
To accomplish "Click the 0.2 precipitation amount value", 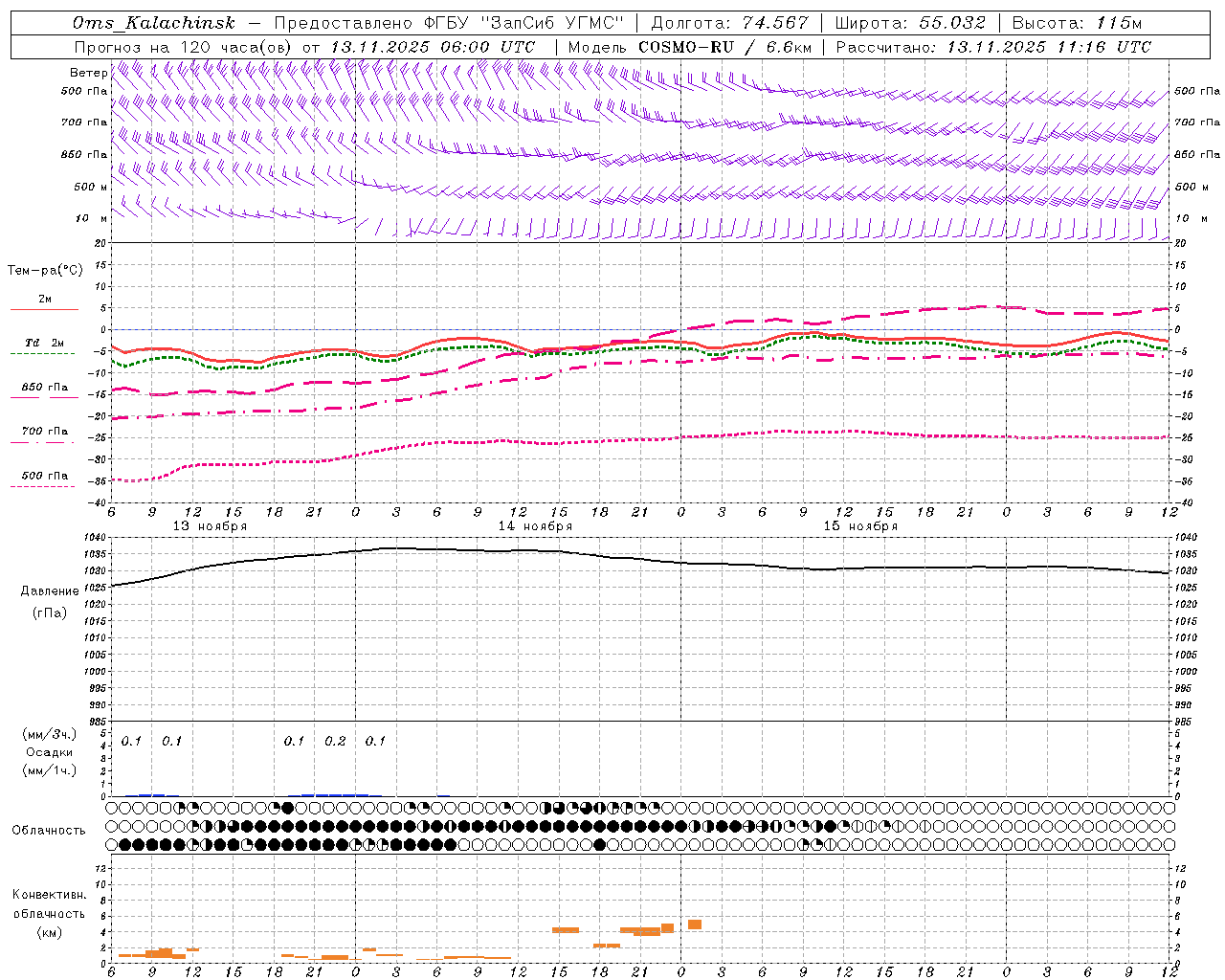I will 335,742.
